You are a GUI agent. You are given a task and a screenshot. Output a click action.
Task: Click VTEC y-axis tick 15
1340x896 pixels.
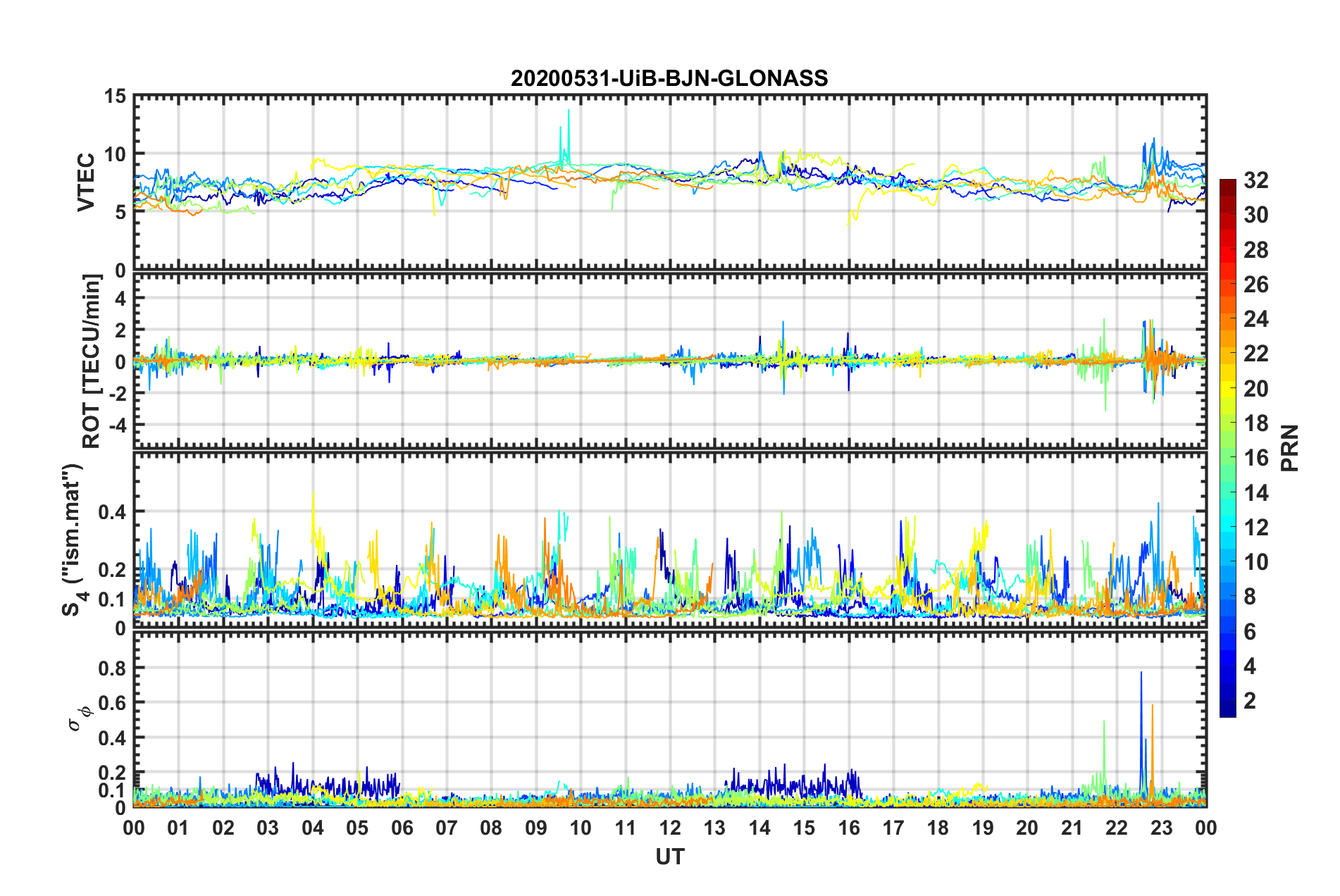[114, 97]
